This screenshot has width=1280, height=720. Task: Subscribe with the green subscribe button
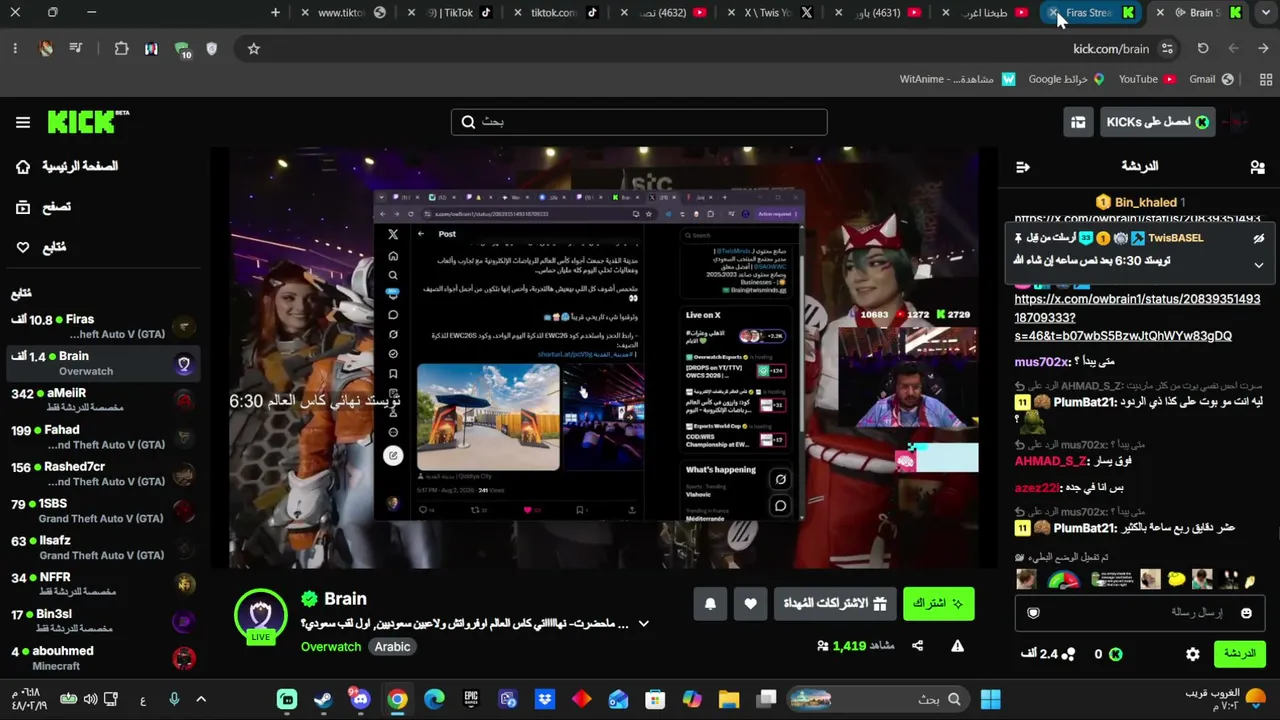pos(938,604)
